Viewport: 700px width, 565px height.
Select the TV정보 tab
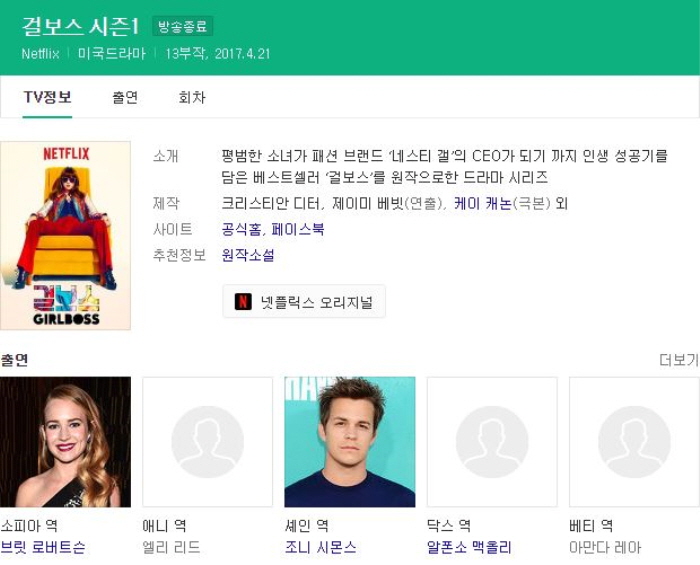click(x=47, y=97)
